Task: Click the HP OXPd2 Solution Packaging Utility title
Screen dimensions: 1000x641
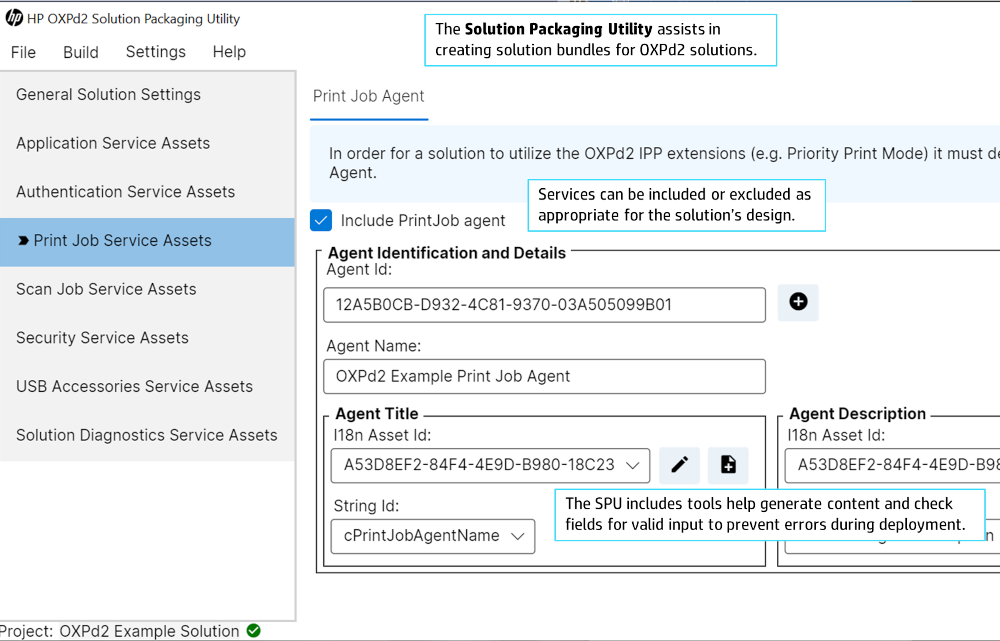Action: (x=133, y=19)
